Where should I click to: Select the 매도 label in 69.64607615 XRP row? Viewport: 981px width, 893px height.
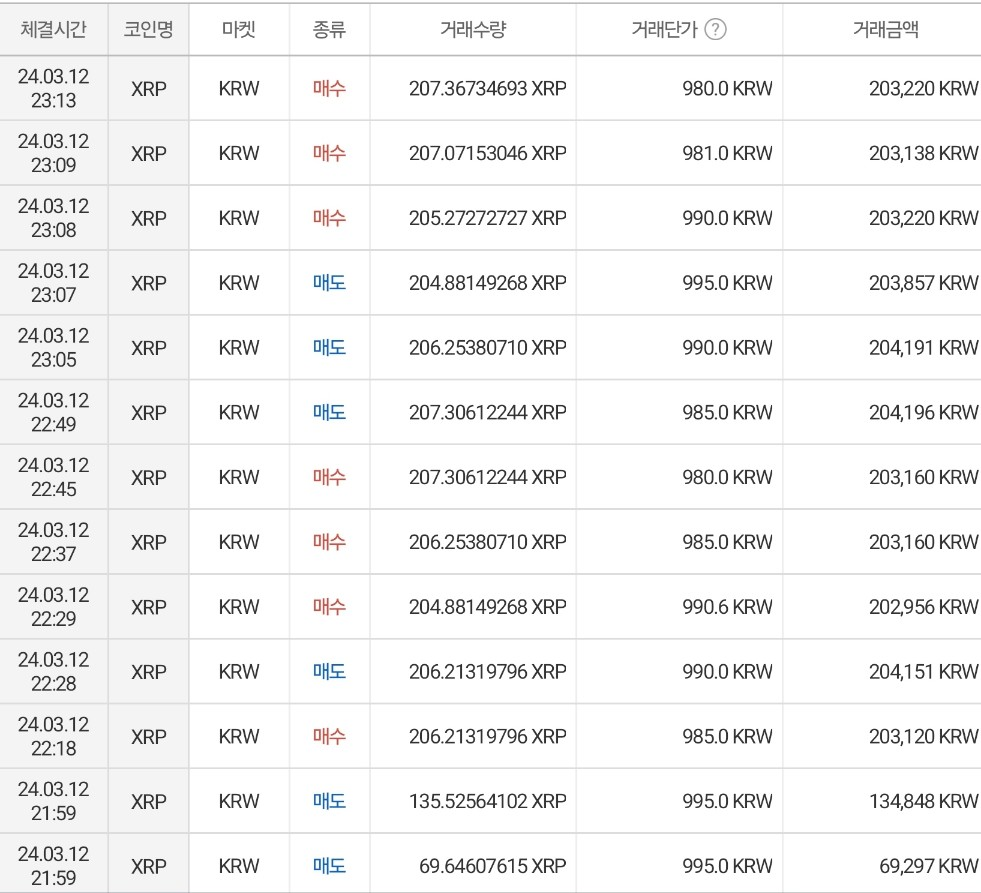pos(329,866)
